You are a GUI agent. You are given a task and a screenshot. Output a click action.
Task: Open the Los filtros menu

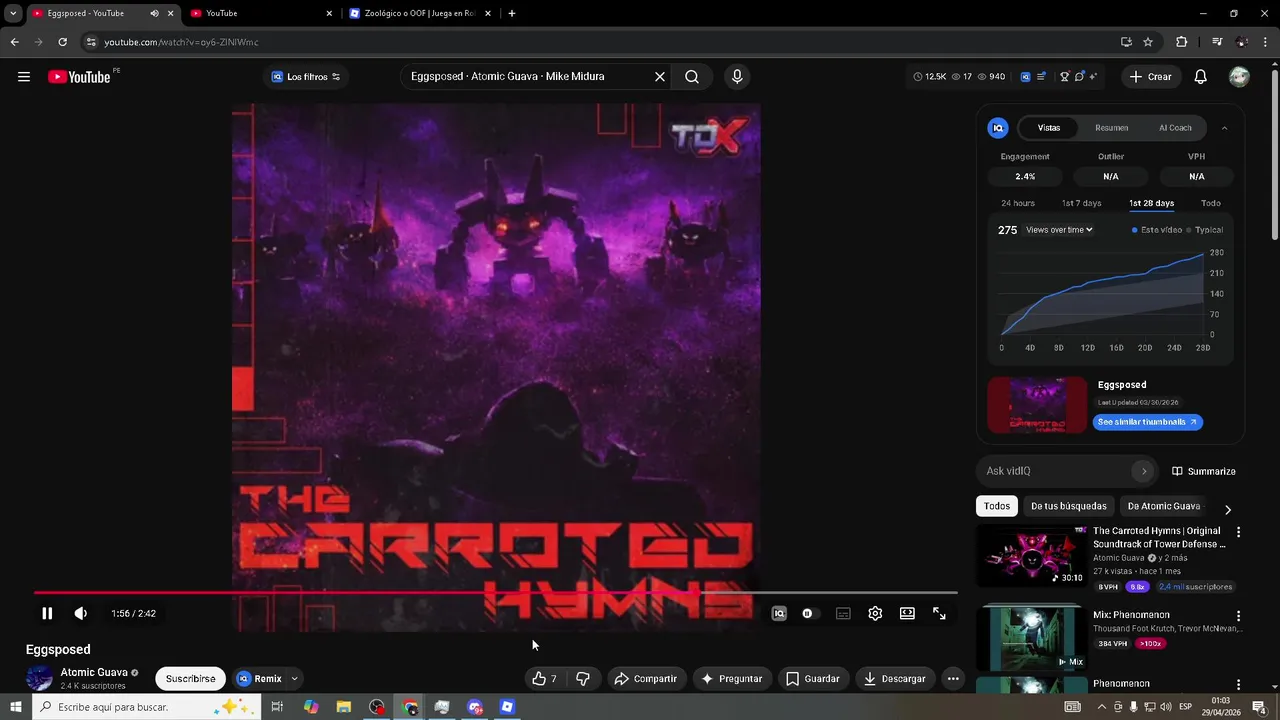click(306, 77)
